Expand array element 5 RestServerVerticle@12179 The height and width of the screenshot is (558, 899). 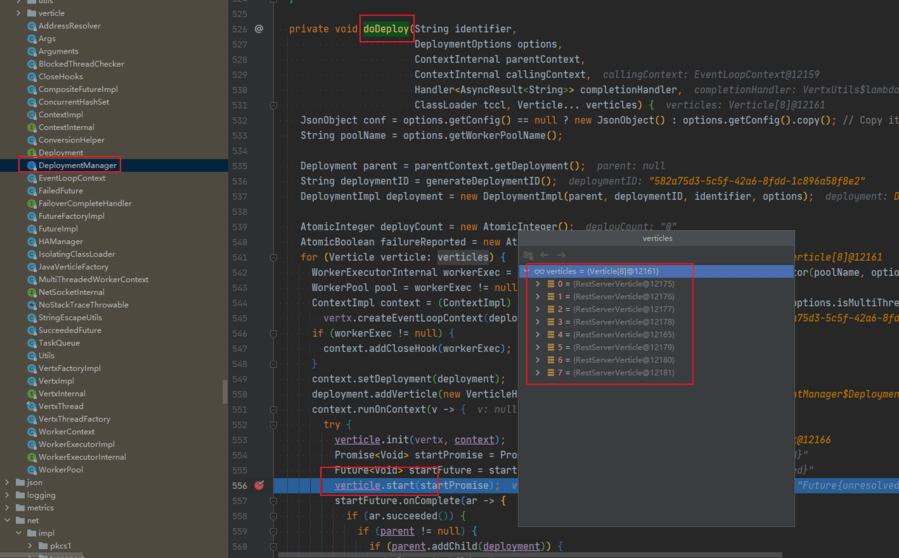pos(538,347)
